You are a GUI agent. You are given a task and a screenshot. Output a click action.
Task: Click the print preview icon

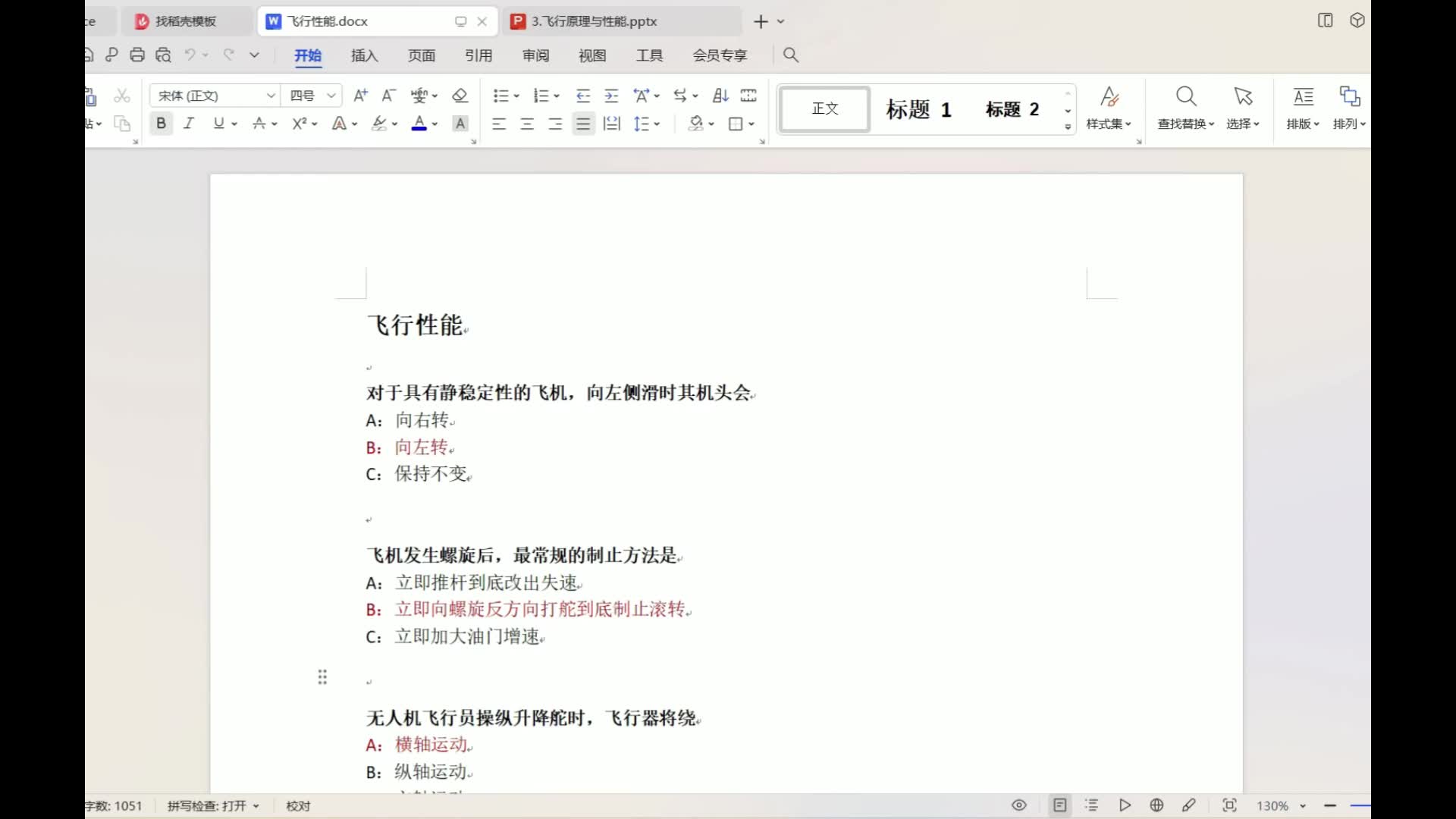coord(163,55)
